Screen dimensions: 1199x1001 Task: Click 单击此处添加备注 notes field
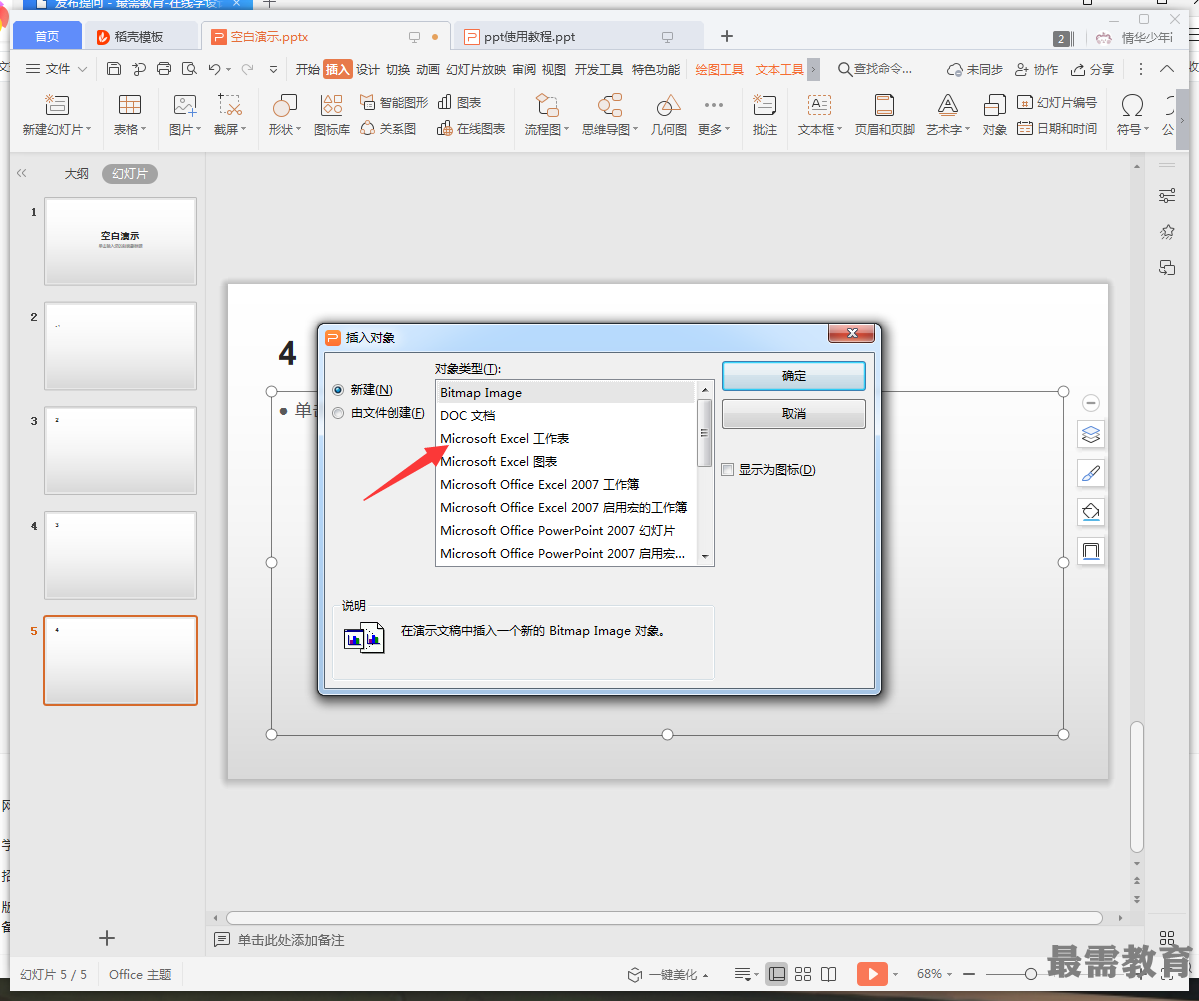(x=291, y=940)
